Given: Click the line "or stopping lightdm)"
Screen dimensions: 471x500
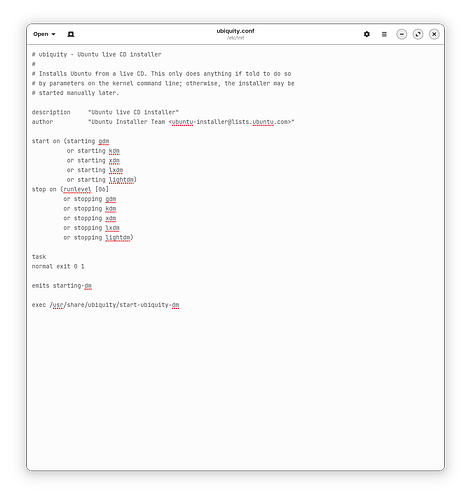Looking at the screenshot, I should 98,238.
